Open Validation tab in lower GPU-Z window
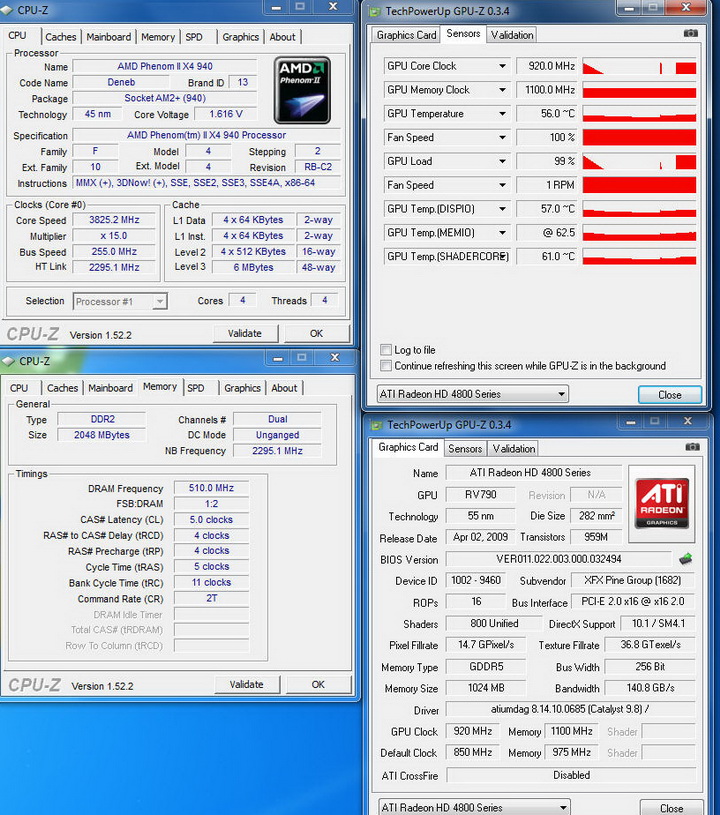This screenshot has height=815, width=720. click(x=514, y=449)
